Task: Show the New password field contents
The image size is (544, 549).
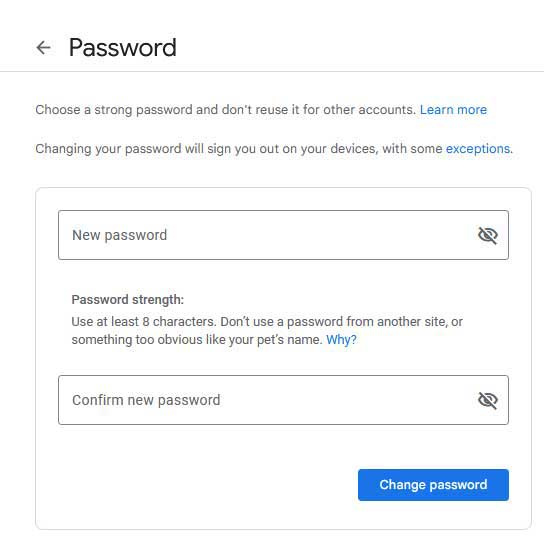Action: click(488, 235)
